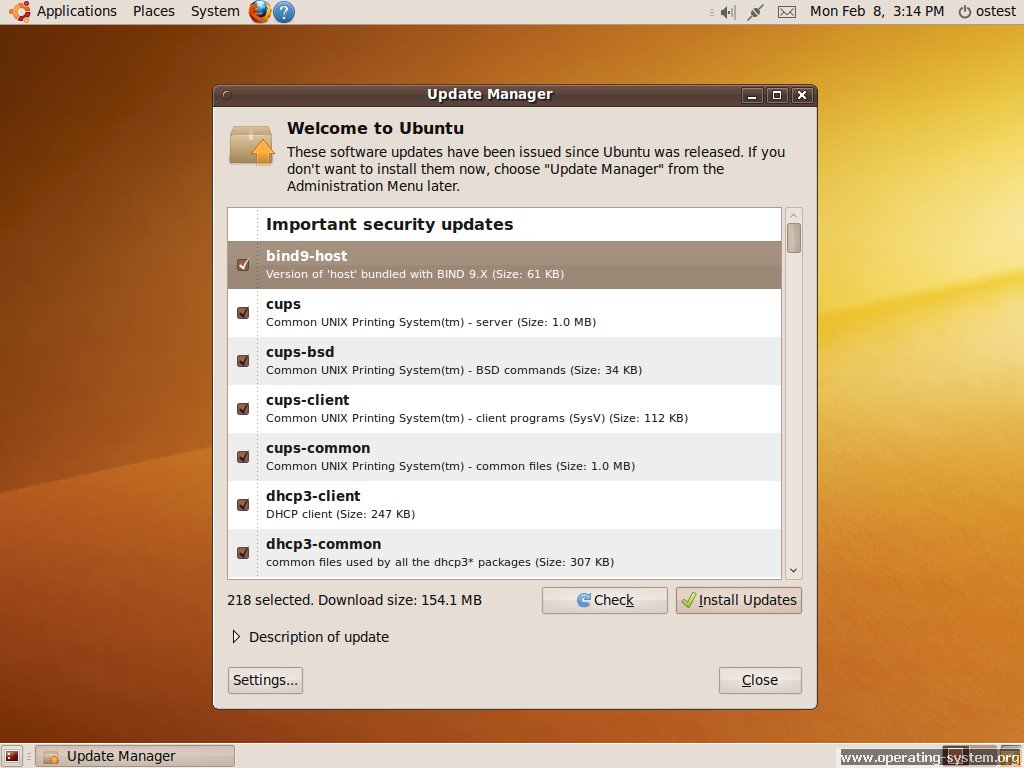Click Install Updates
Viewport: 1024px width, 768px height.
click(739, 600)
